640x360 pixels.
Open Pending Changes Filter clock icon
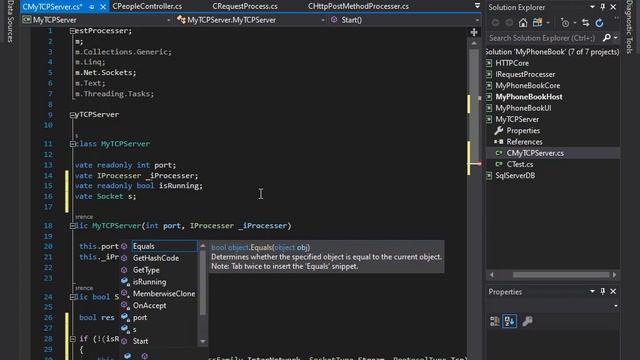[x=565, y=23]
